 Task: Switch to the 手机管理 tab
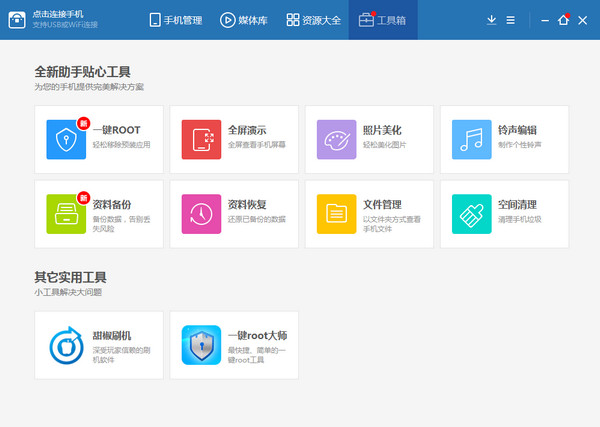coord(175,20)
